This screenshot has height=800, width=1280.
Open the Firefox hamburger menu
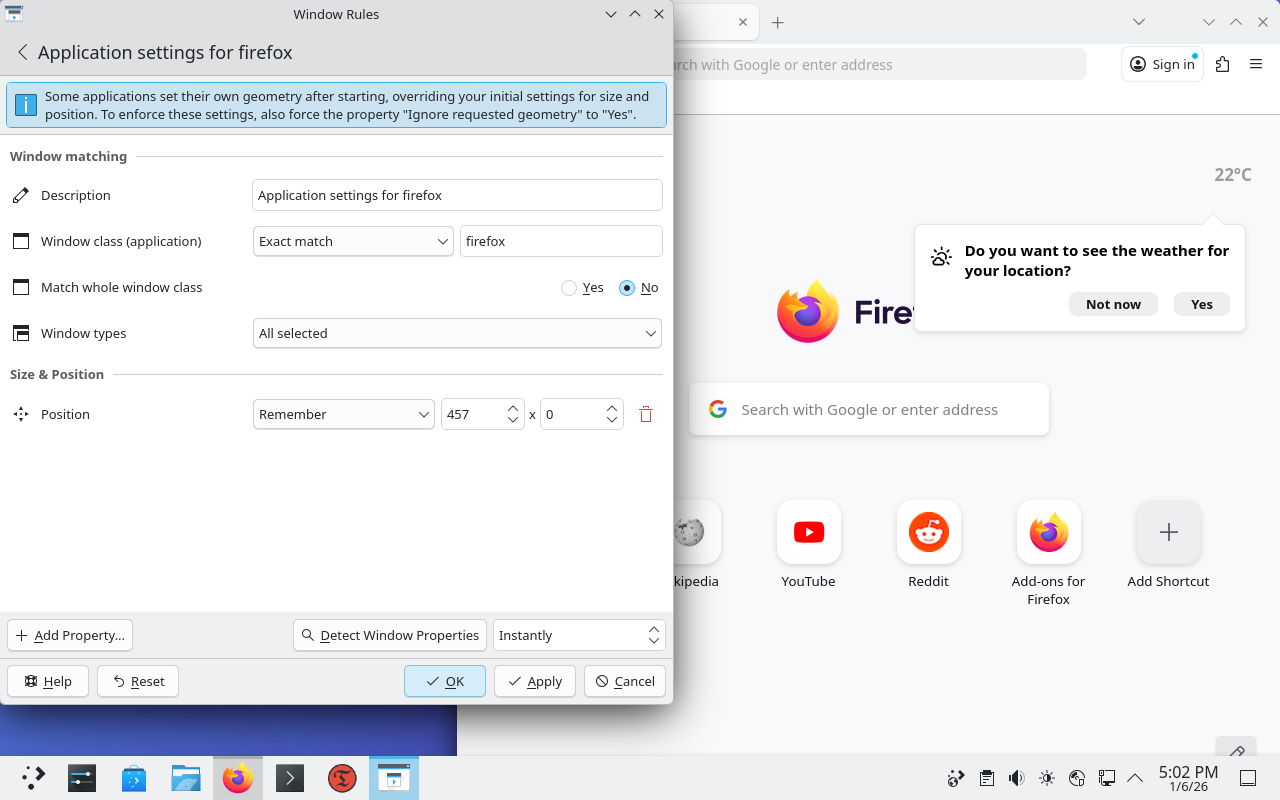(x=1256, y=64)
